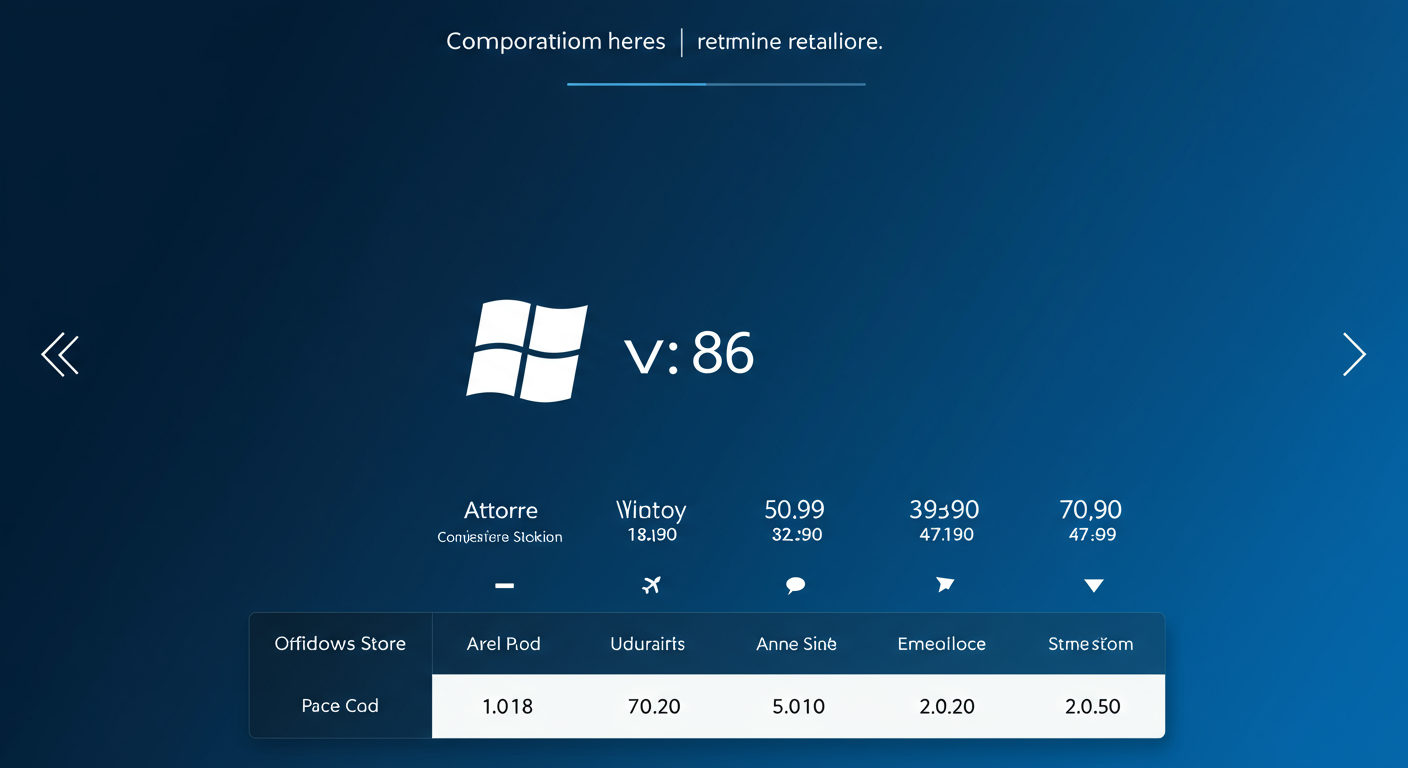Click the down triangle under 70,90

coord(1094,585)
